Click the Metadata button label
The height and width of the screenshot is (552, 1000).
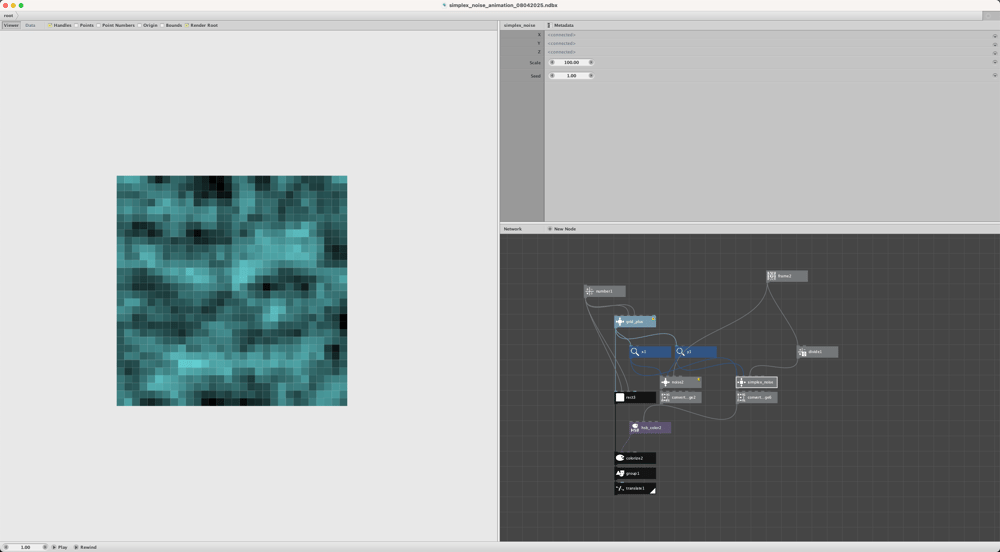click(x=564, y=25)
